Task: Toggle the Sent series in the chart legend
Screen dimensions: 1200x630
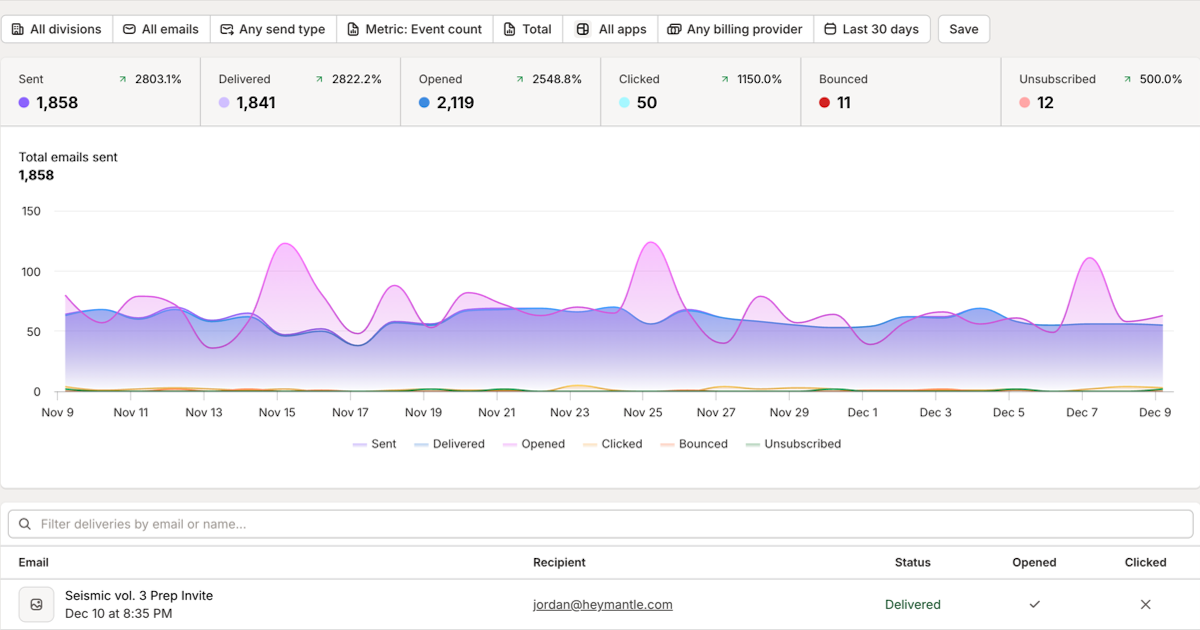Action: (x=378, y=443)
